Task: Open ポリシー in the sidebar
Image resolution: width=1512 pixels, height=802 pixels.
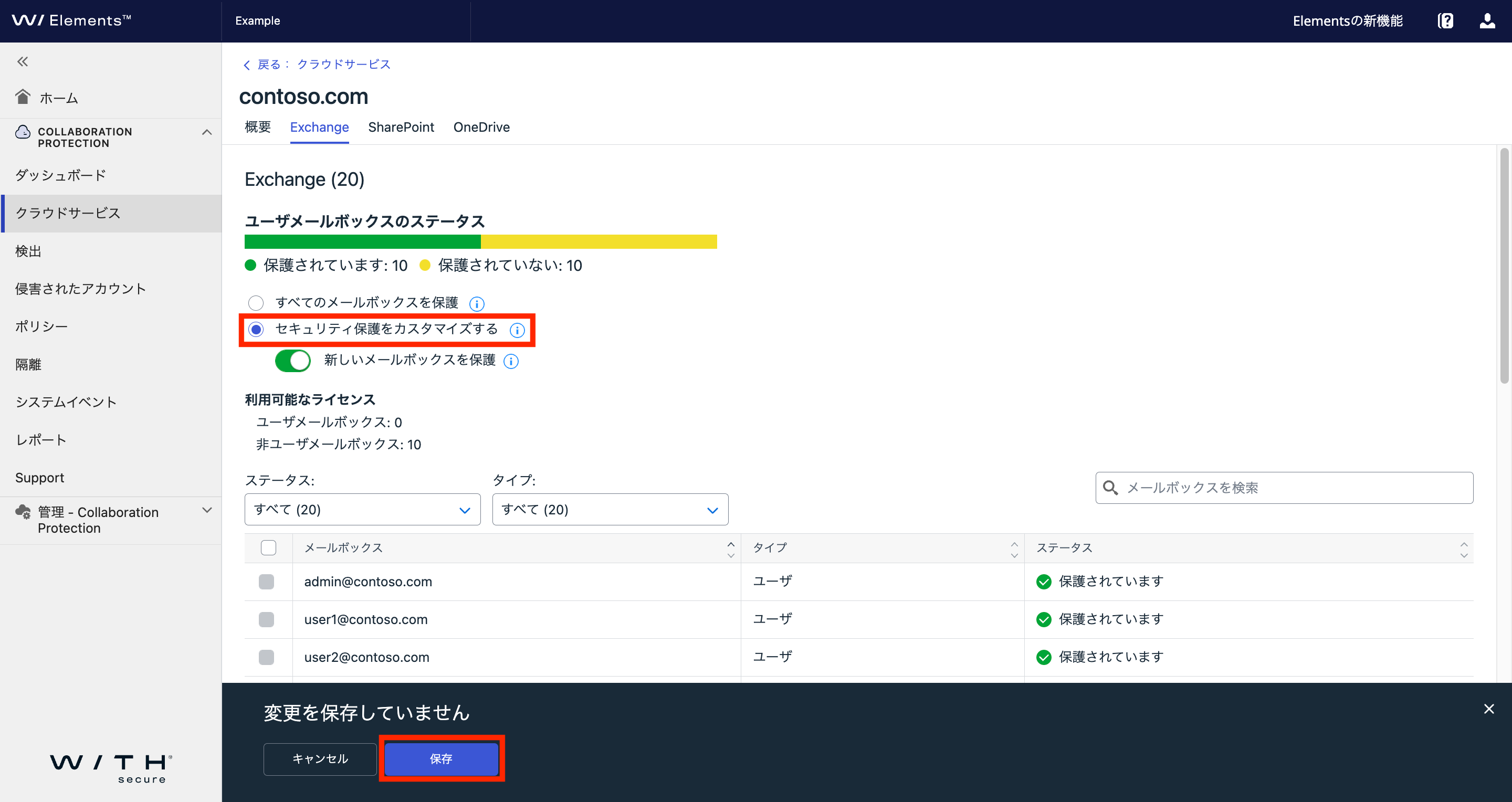Action: coord(111,327)
